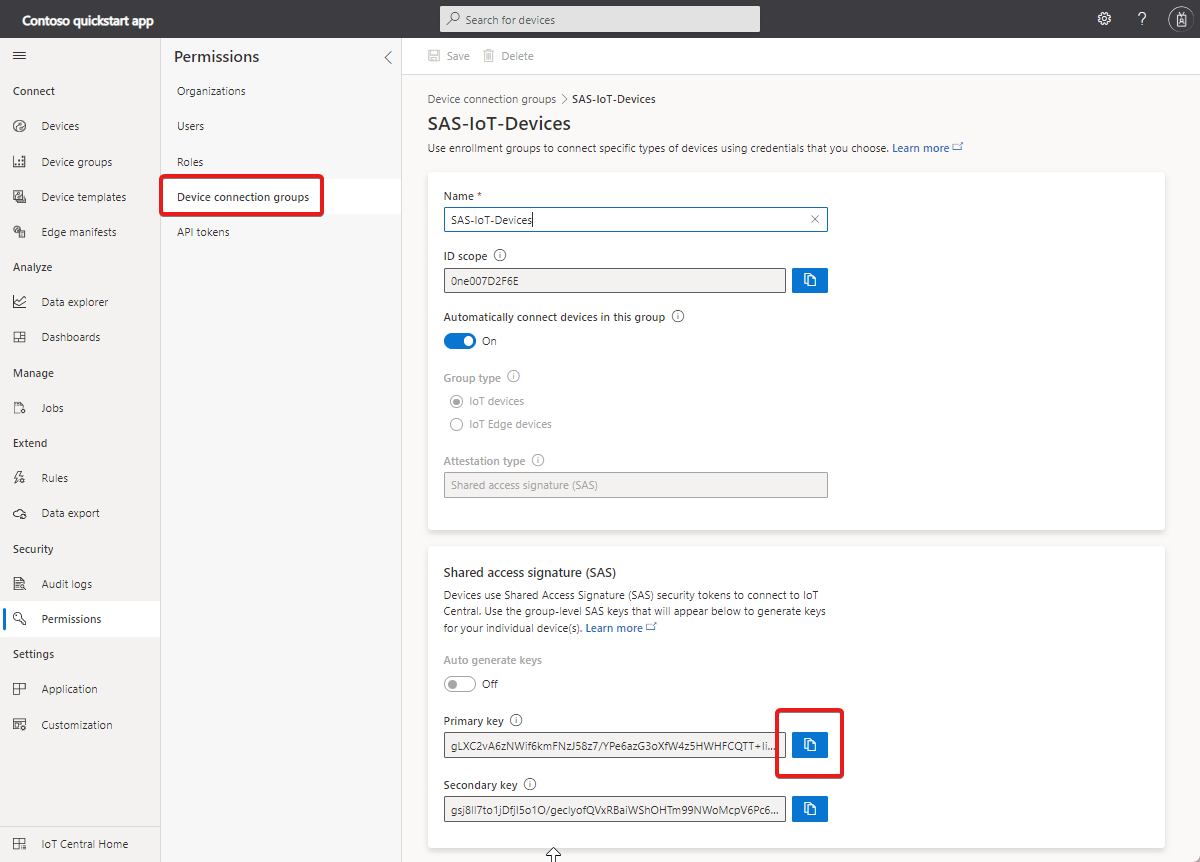Copy the ID scope value
The width and height of the screenshot is (1200, 862).
(x=810, y=281)
